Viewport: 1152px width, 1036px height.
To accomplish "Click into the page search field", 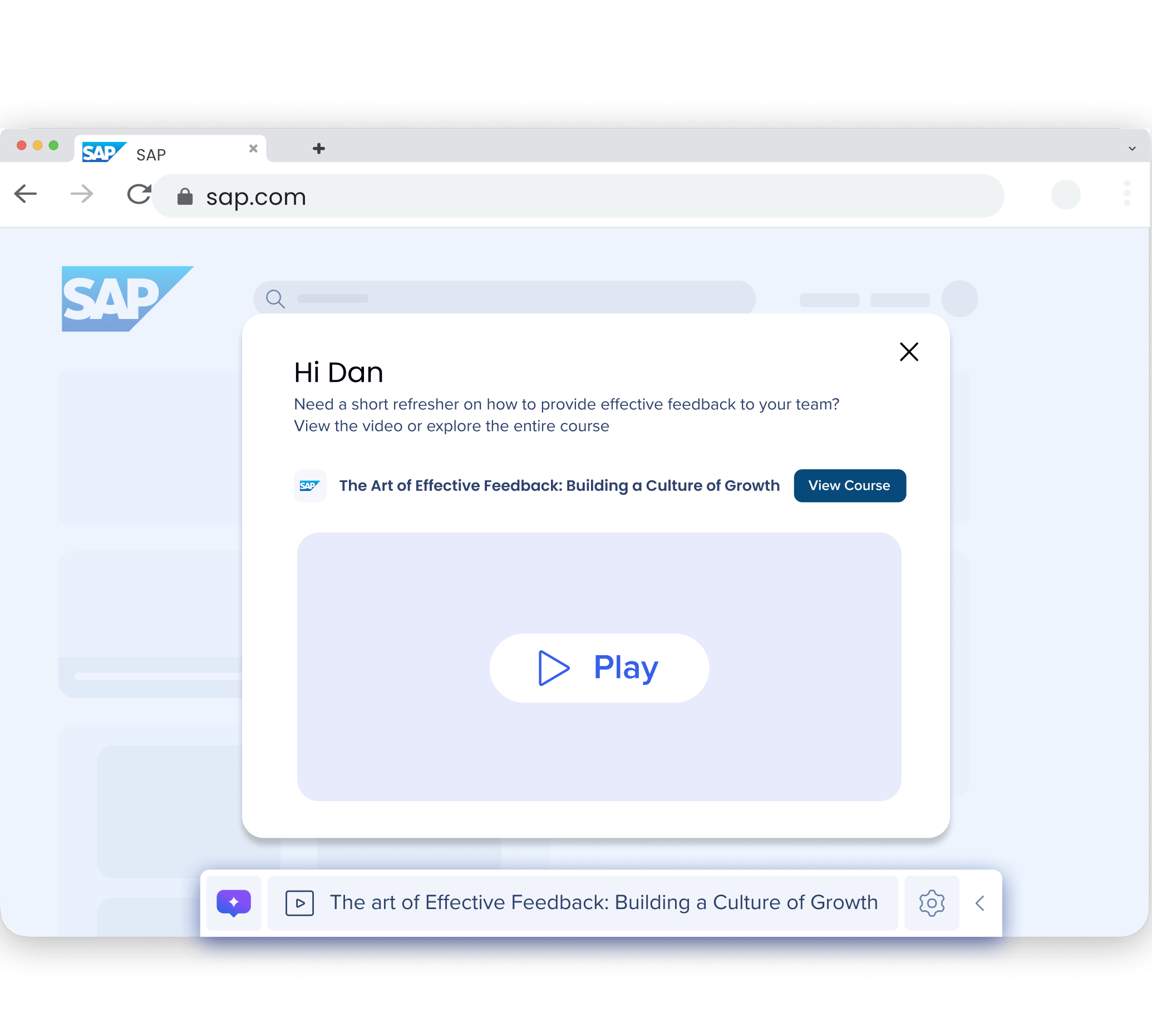I will pos(512,298).
